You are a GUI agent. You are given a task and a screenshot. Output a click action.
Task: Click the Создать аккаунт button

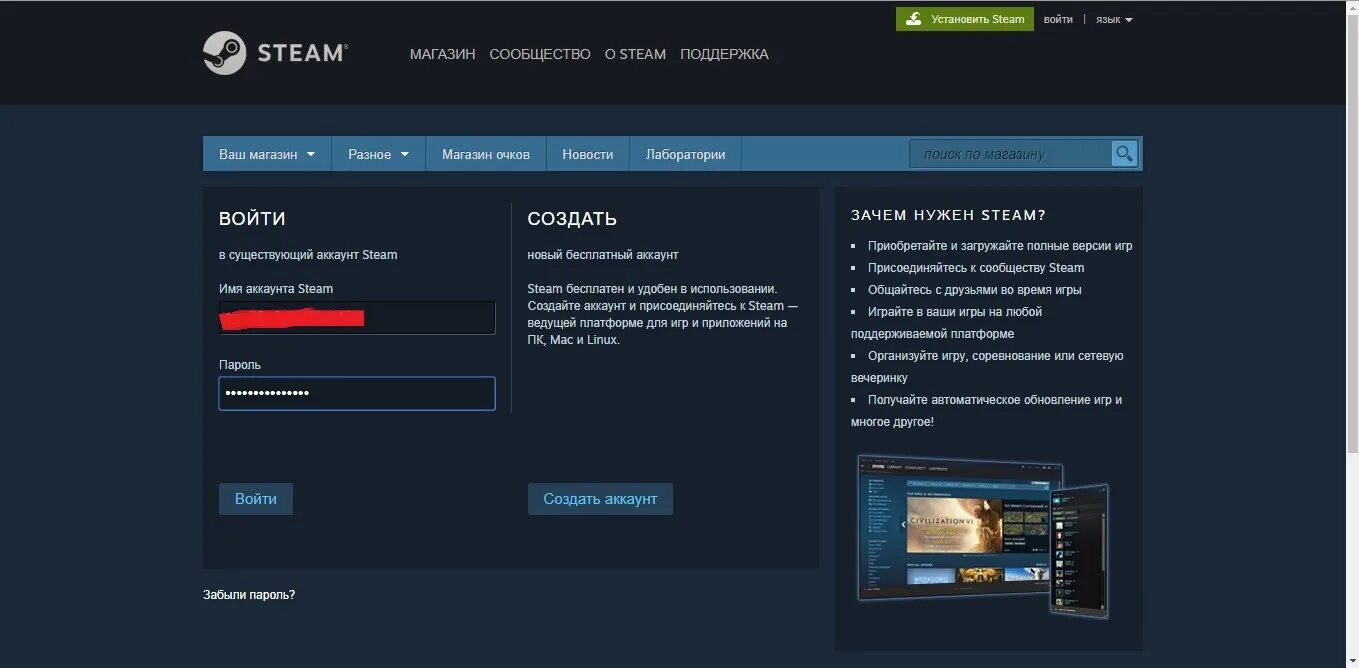pyautogui.click(x=600, y=499)
